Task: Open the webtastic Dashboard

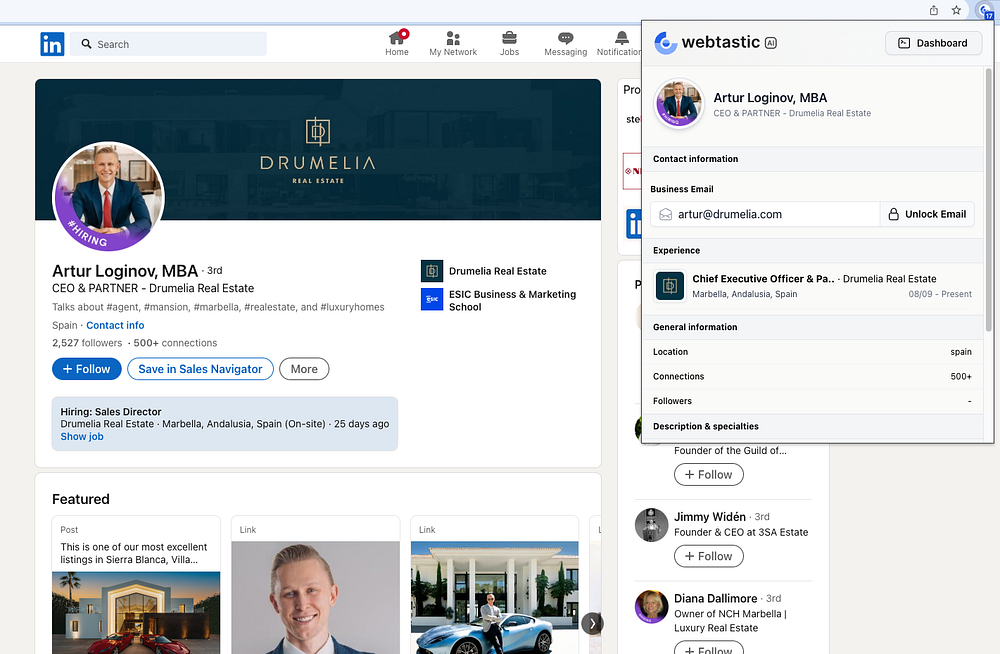Action: click(x=933, y=43)
